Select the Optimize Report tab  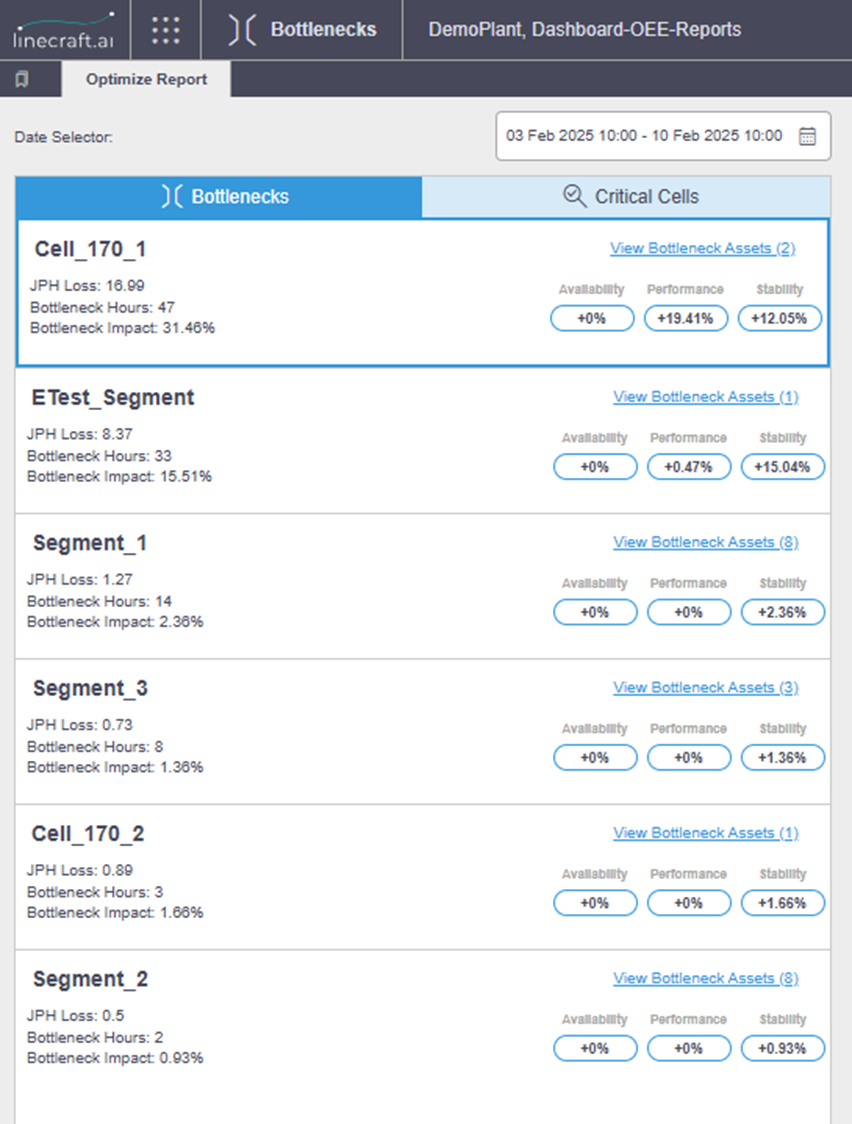pyautogui.click(x=146, y=79)
